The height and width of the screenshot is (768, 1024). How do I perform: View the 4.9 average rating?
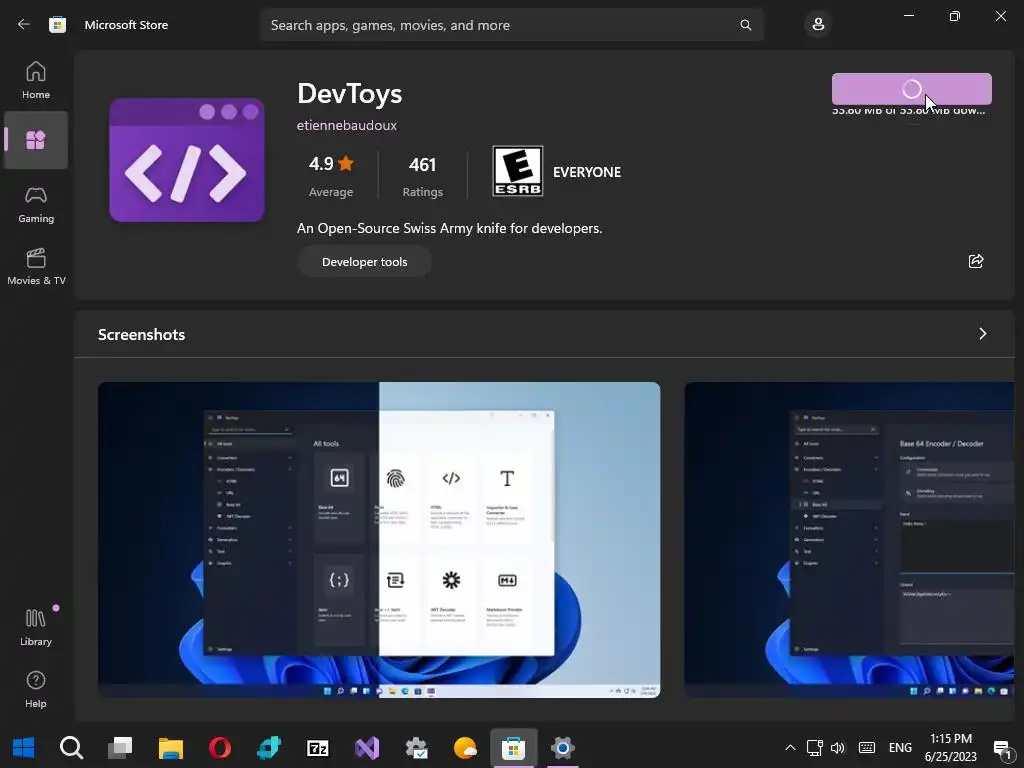[x=331, y=176]
